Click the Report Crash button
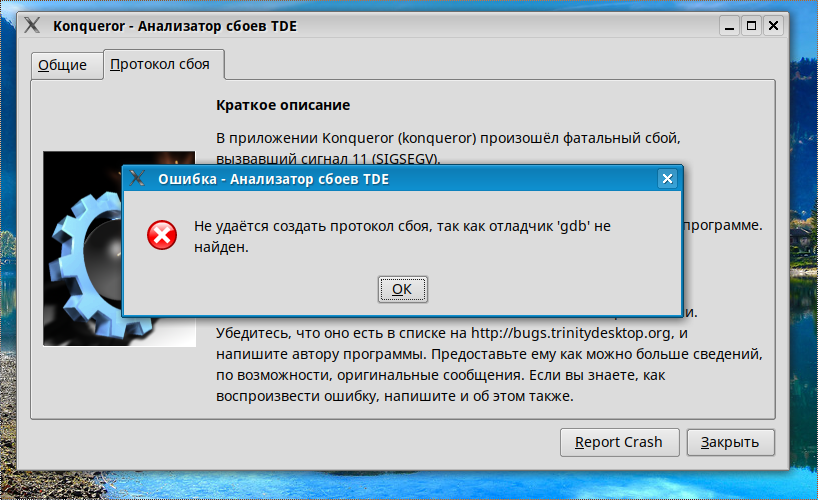The height and width of the screenshot is (500, 818). tap(619, 443)
